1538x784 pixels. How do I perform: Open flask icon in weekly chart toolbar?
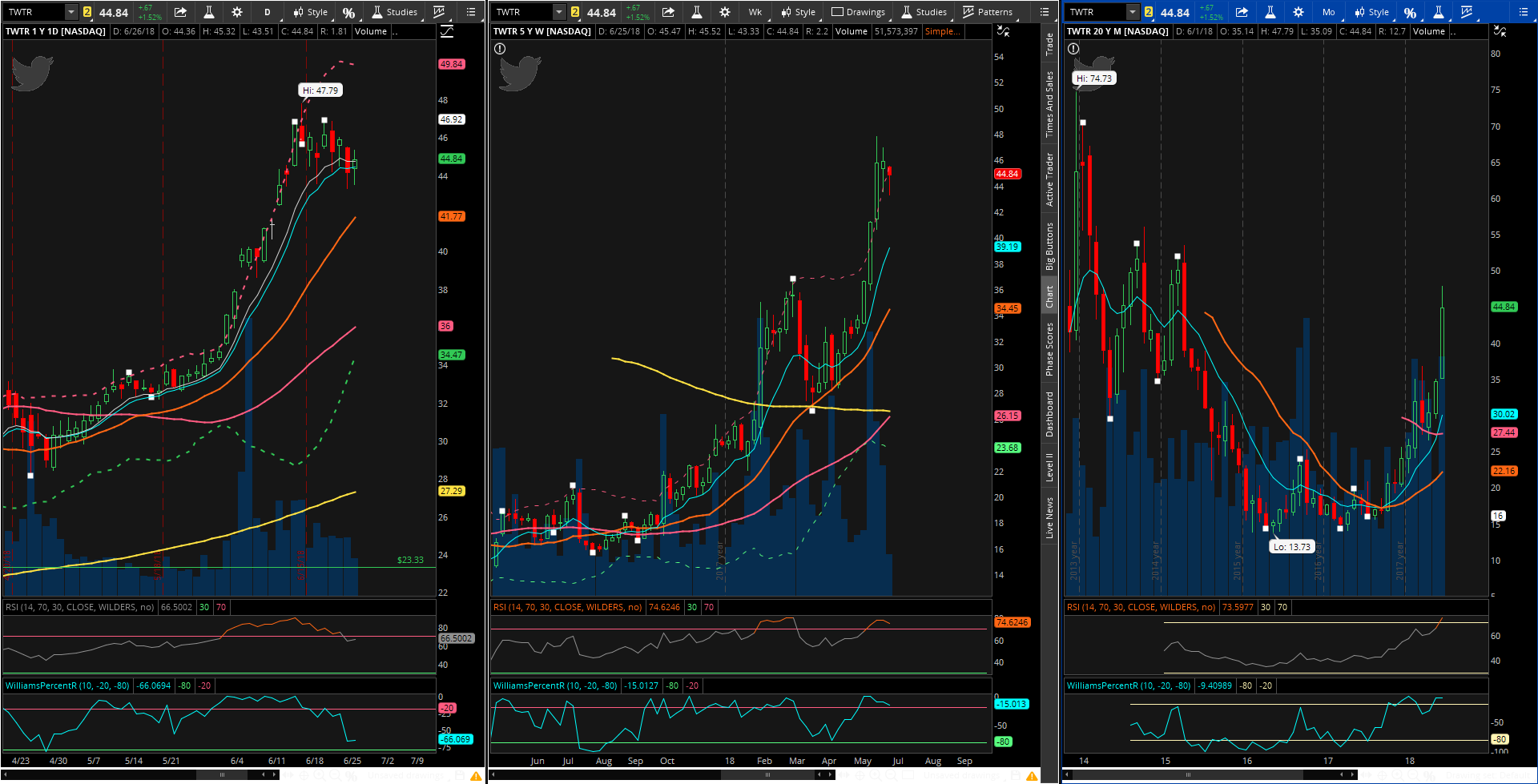pyautogui.click(x=697, y=12)
